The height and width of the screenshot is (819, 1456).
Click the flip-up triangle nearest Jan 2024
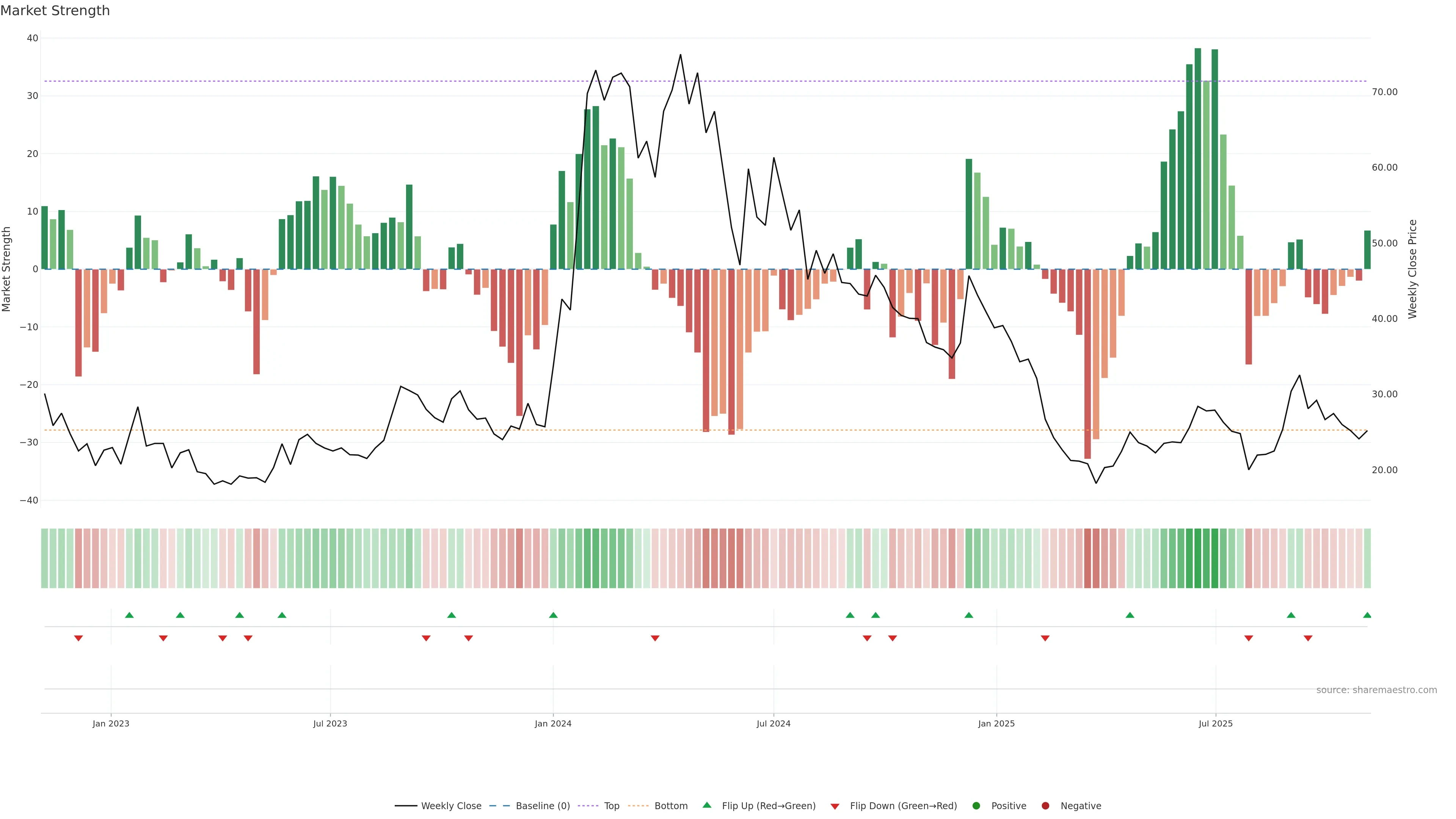[553, 615]
